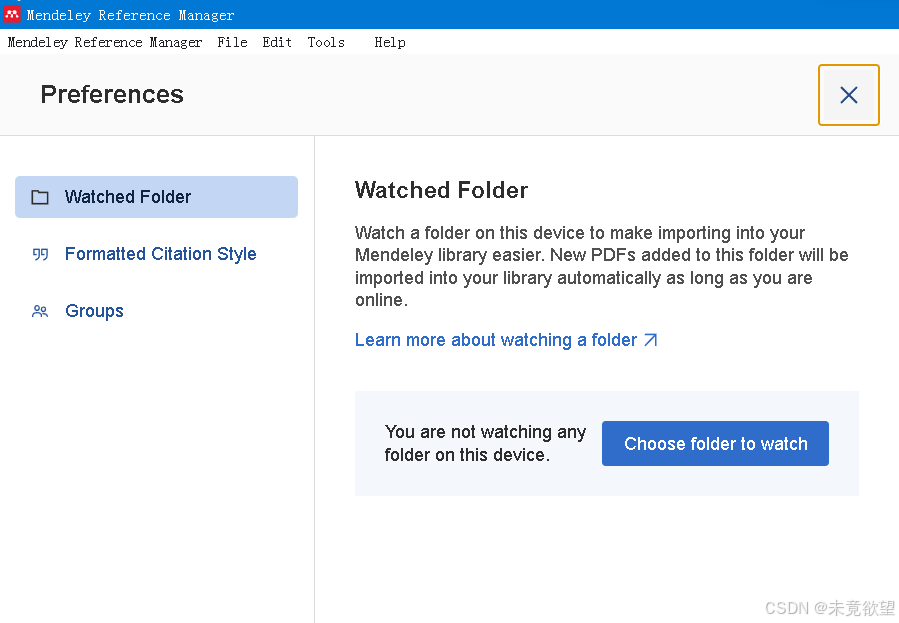Click the Preferences heading

click(112, 95)
